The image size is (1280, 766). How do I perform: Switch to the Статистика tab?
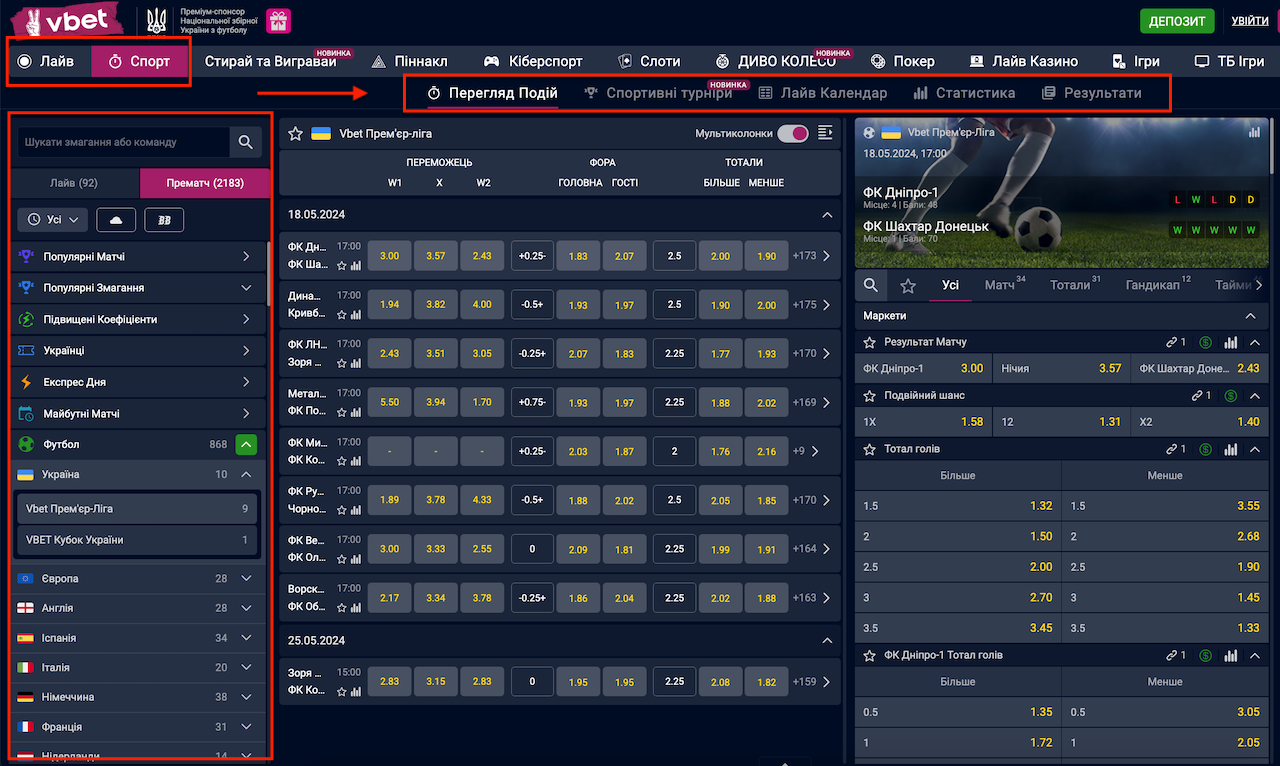tap(964, 93)
